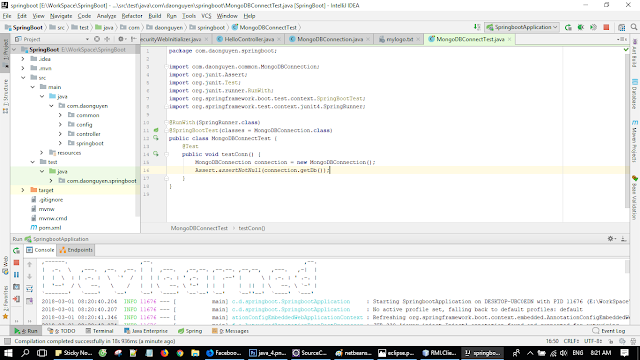Open Run panel settings gear
640x360 pixels.
(611, 239)
